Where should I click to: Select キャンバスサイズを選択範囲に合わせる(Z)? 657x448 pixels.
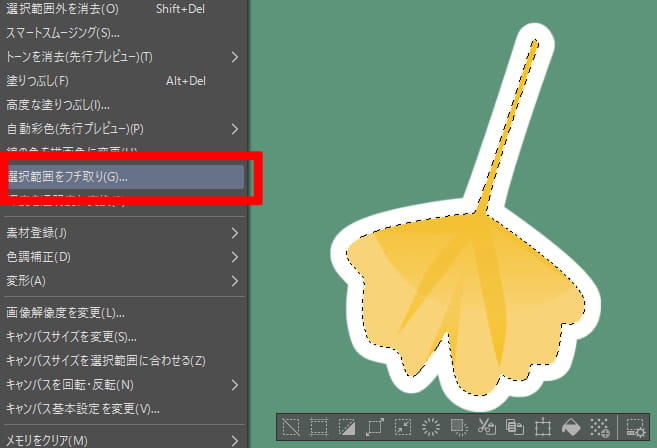pos(124,360)
